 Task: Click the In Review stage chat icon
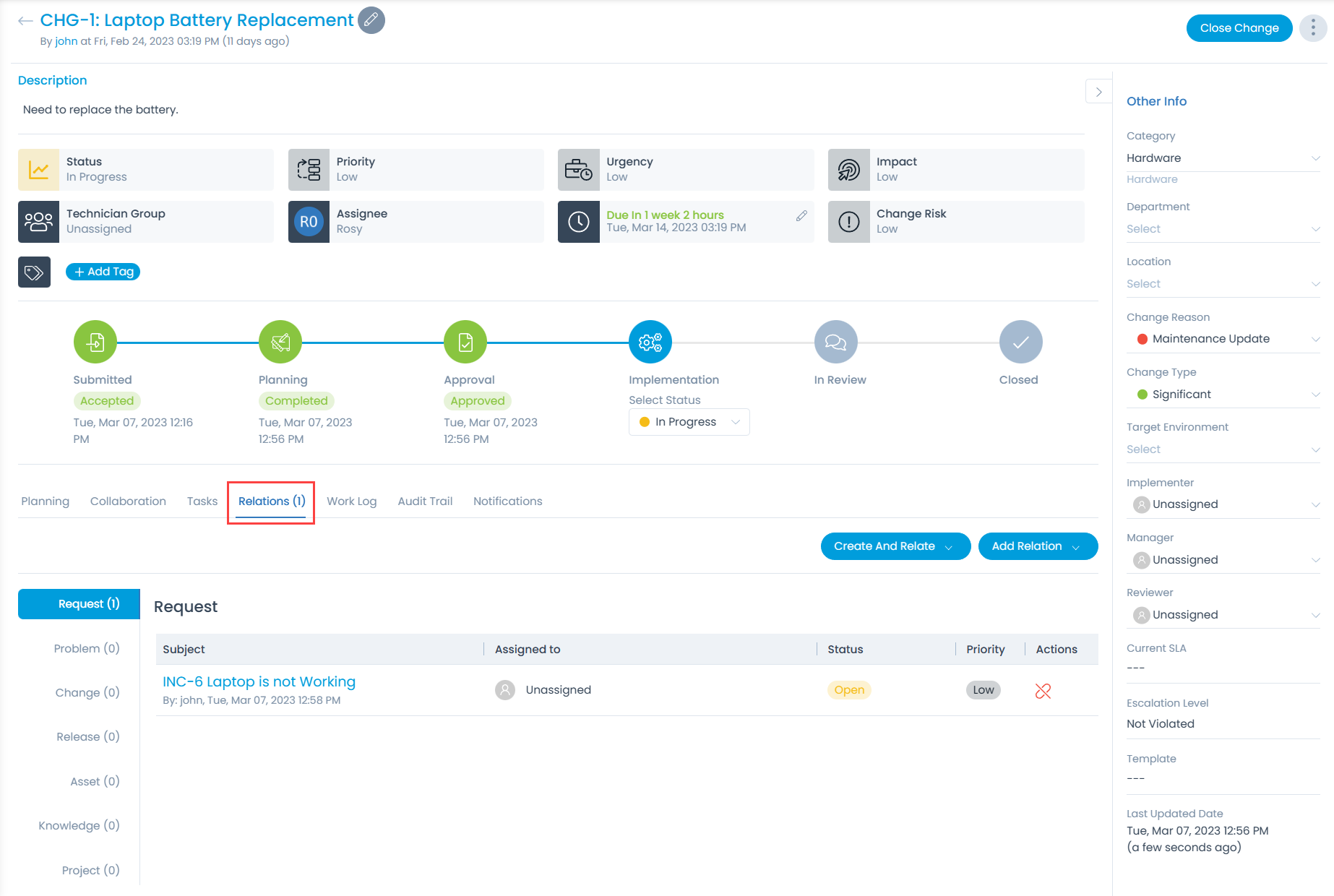835,342
